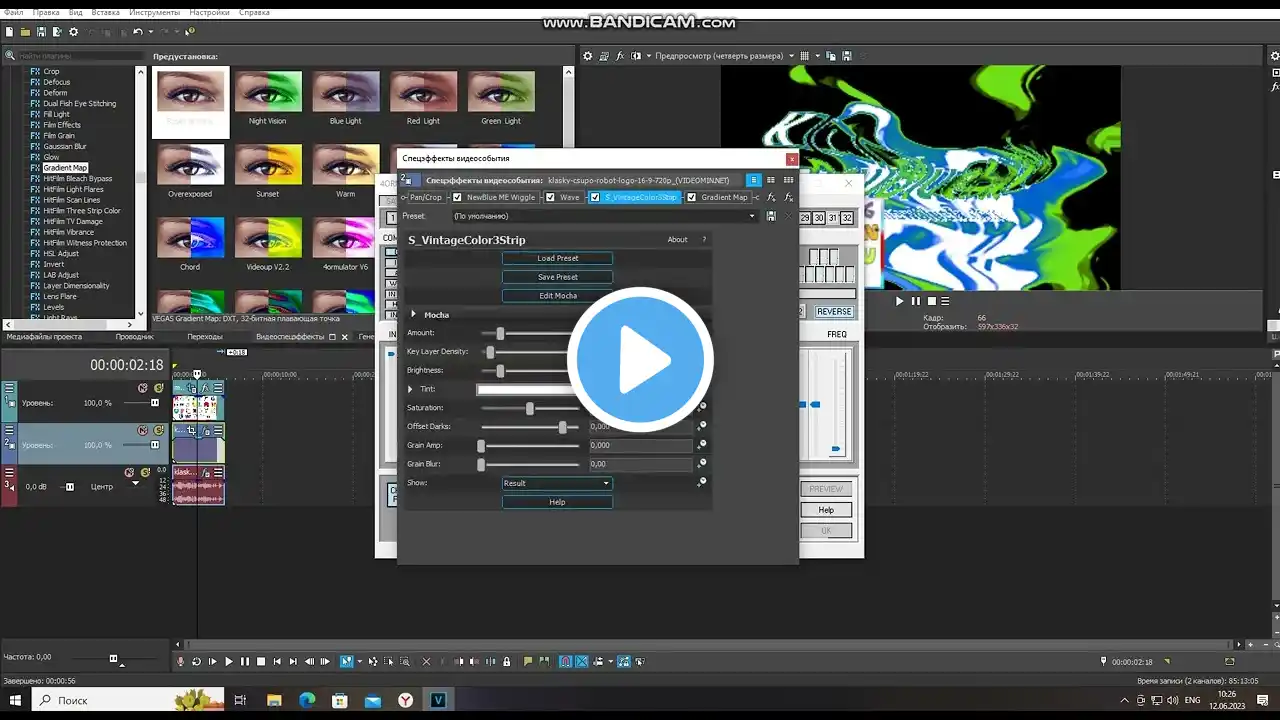The image size is (1280, 720).
Task: Uncheck the Wave effect checkbox
Action: pos(550,197)
